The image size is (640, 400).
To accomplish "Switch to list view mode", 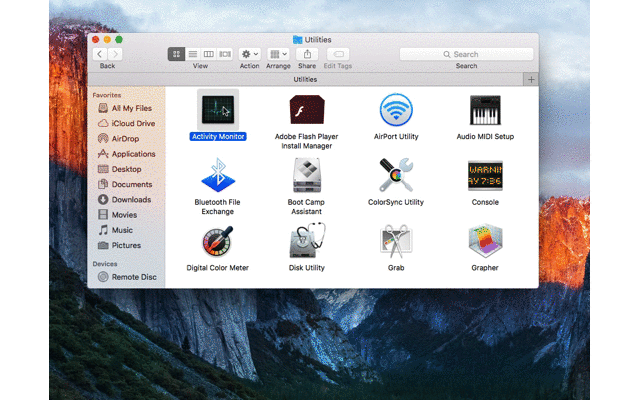I will pyautogui.click(x=193, y=54).
